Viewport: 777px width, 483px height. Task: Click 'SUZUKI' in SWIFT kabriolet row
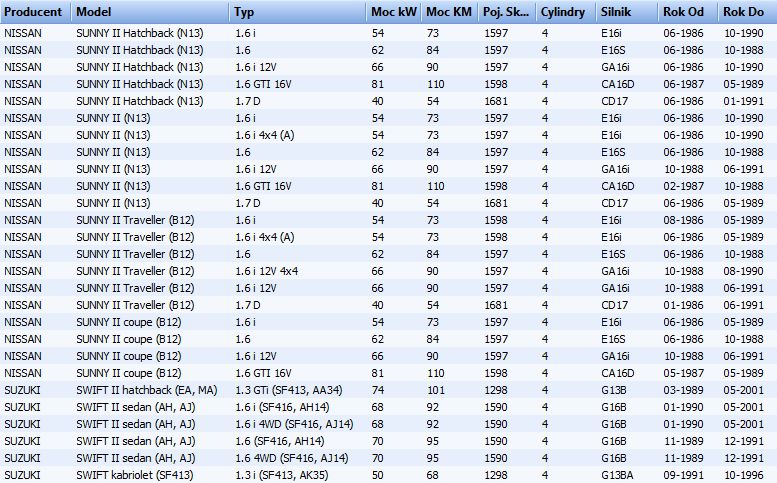(22, 476)
